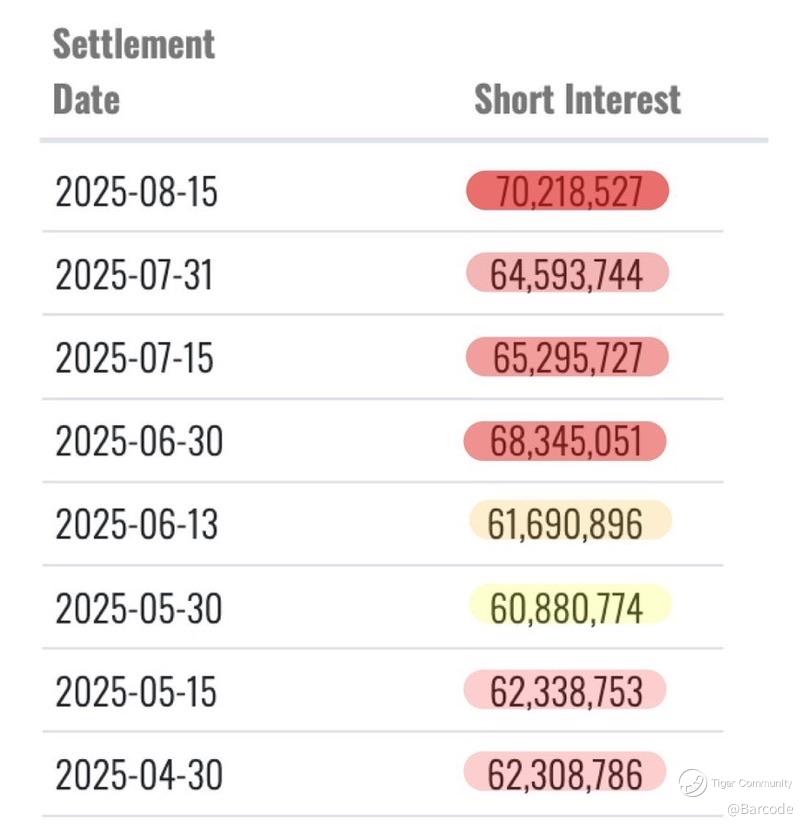The image size is (809, 828).
Task: Click the Settlement Date column header
Action: 134,71
